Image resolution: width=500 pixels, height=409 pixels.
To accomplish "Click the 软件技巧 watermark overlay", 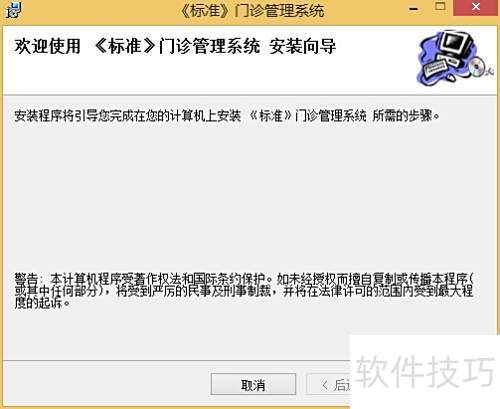I will coord(425,372).
